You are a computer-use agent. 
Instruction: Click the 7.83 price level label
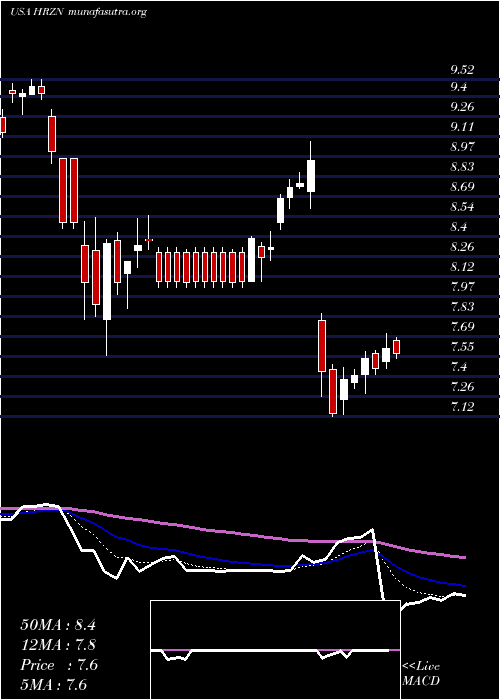pyautogui.click(x=462, y=307)
